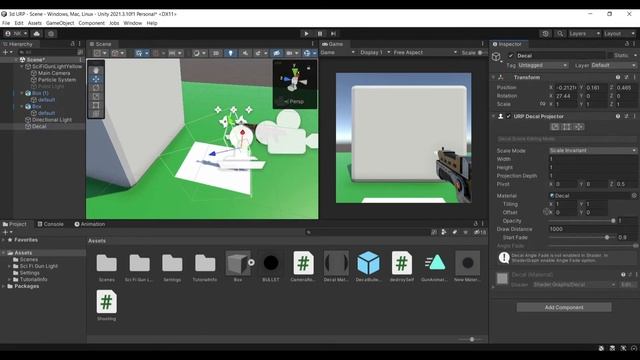Image resolution: width=640 pixels, height=360 pixels.
Task: Click the Position X input field
Action: [566, 87]
